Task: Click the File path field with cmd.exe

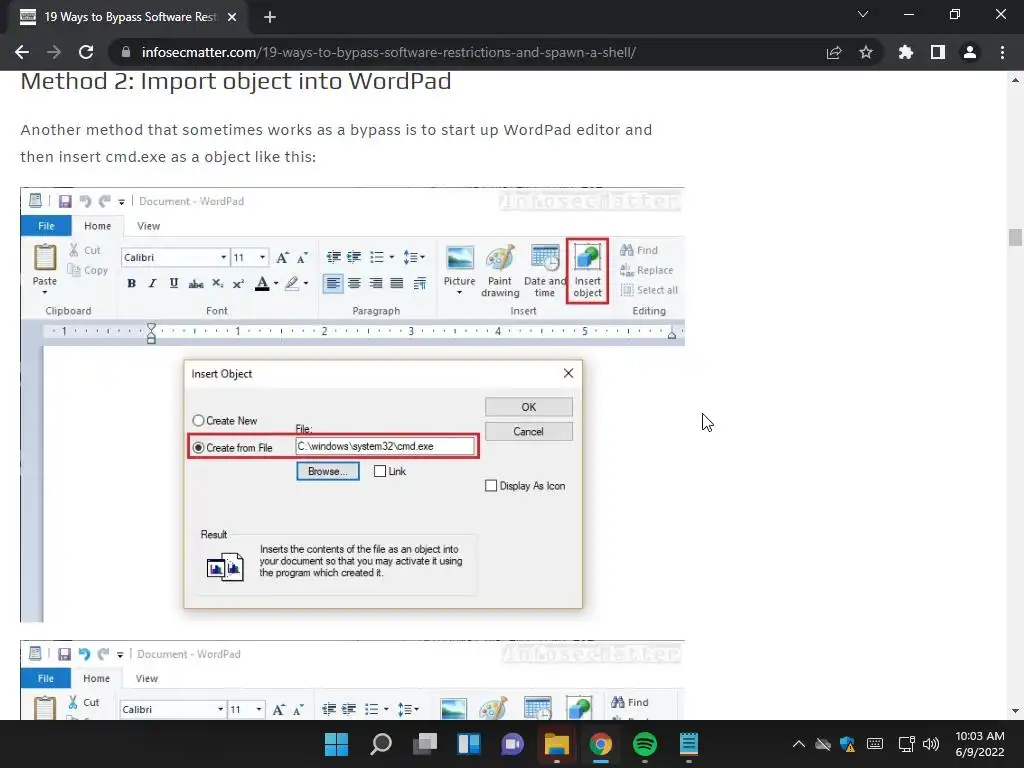Action: click(385, 446)
